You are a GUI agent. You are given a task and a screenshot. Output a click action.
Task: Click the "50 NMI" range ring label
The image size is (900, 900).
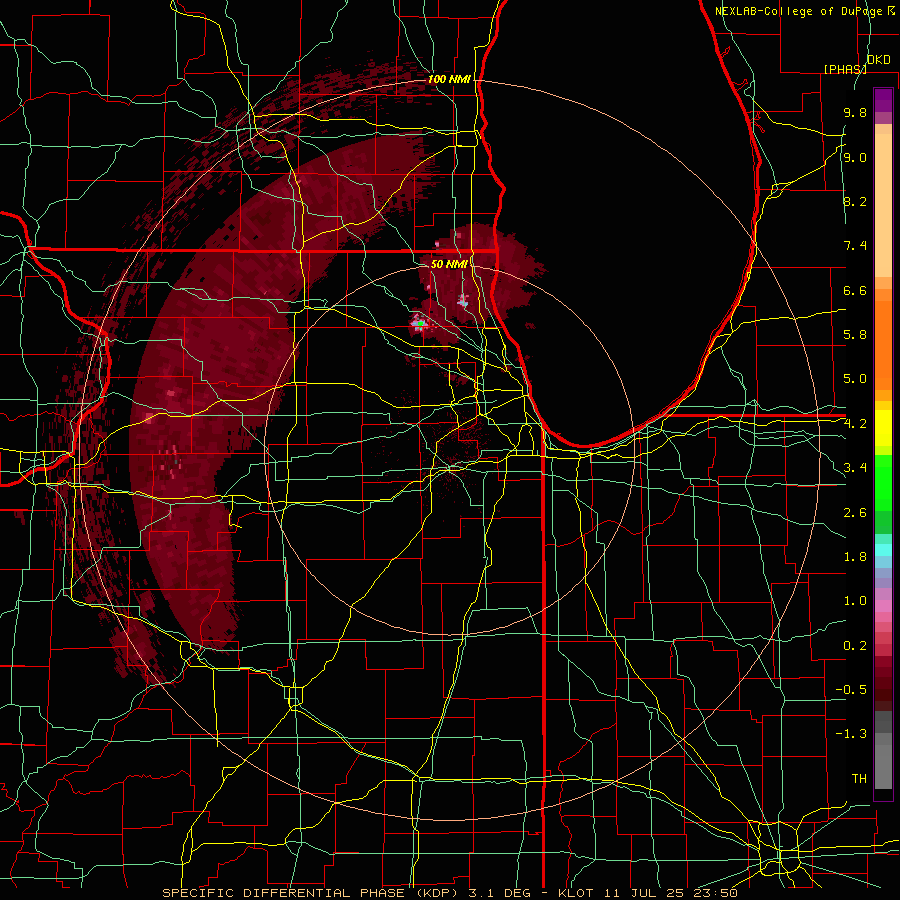click(x=448, y=264)
